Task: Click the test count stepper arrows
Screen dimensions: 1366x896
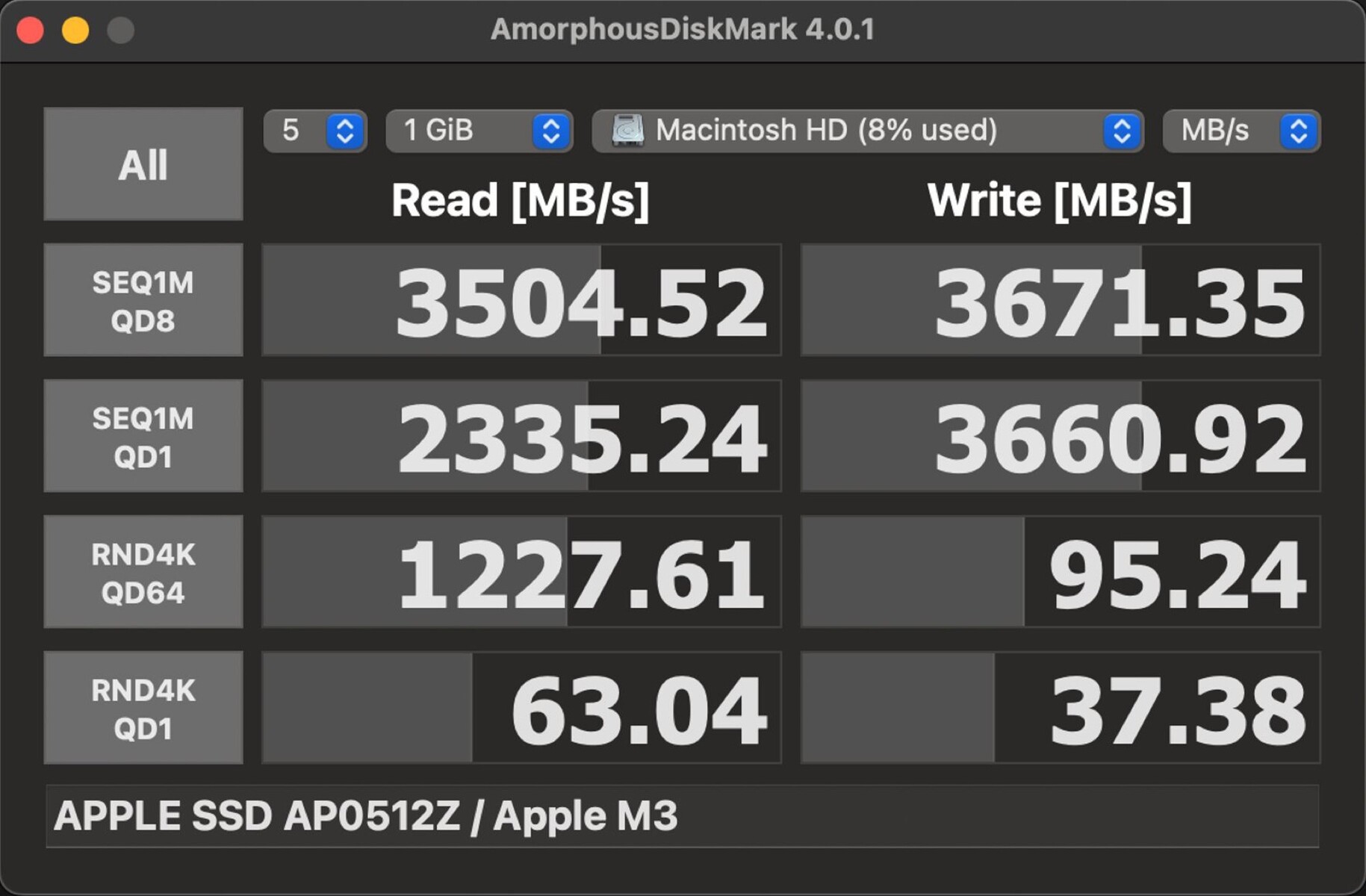Action: (x=345, y=131)
